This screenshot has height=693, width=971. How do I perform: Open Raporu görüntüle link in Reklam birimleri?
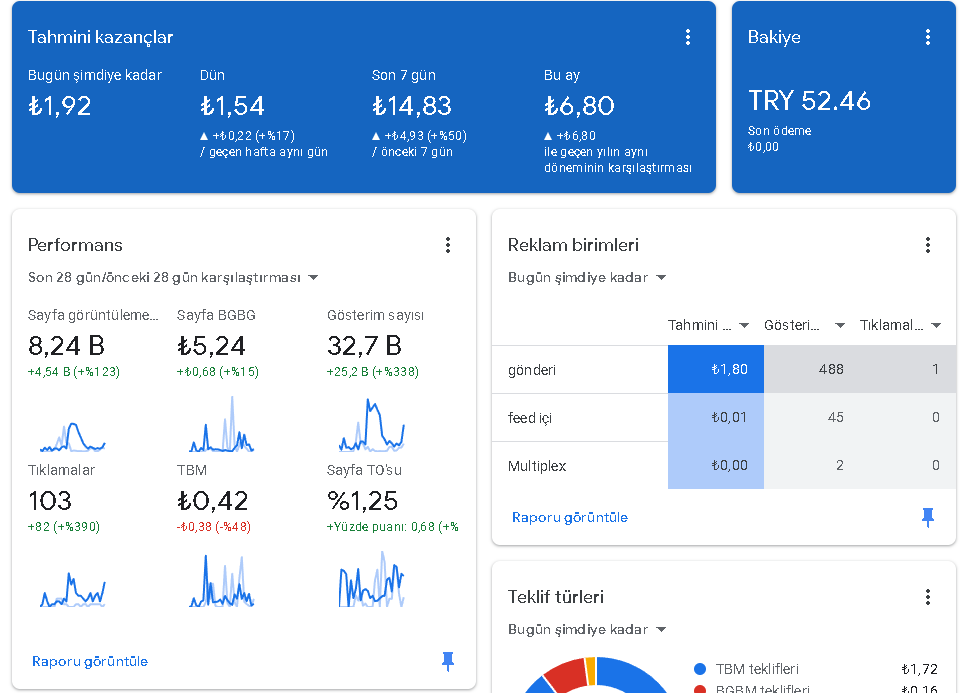click(570, 517)
